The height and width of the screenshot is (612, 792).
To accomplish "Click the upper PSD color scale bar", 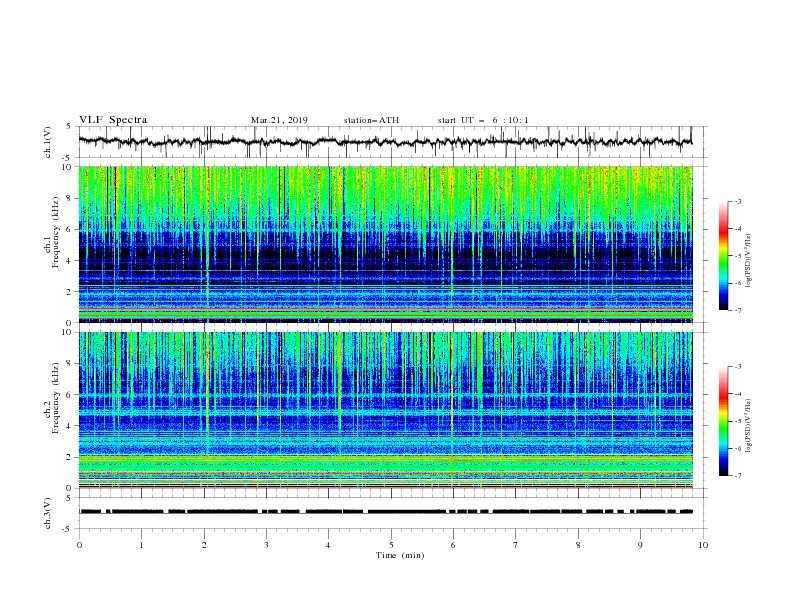I will [x=723, y=256].
